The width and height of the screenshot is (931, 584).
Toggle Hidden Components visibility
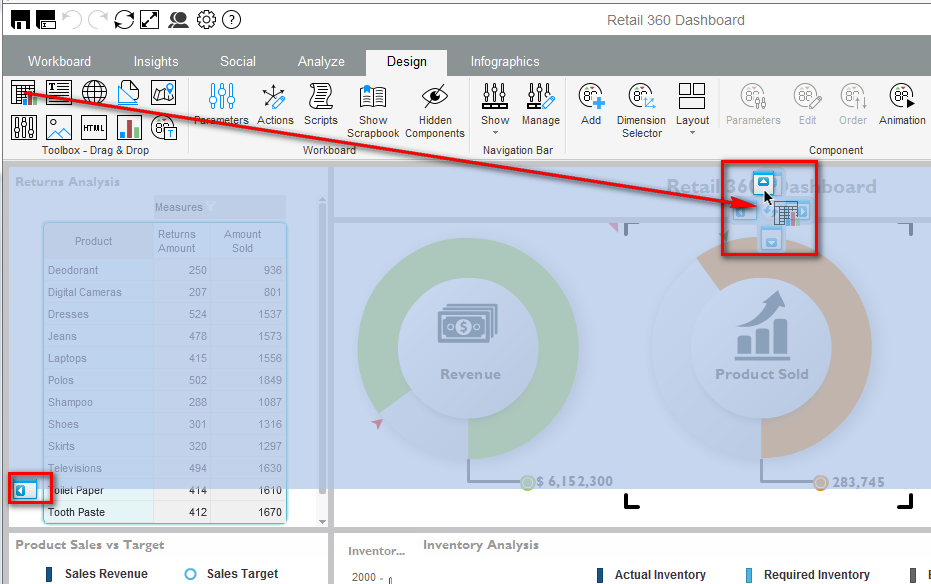coord(435,109)
